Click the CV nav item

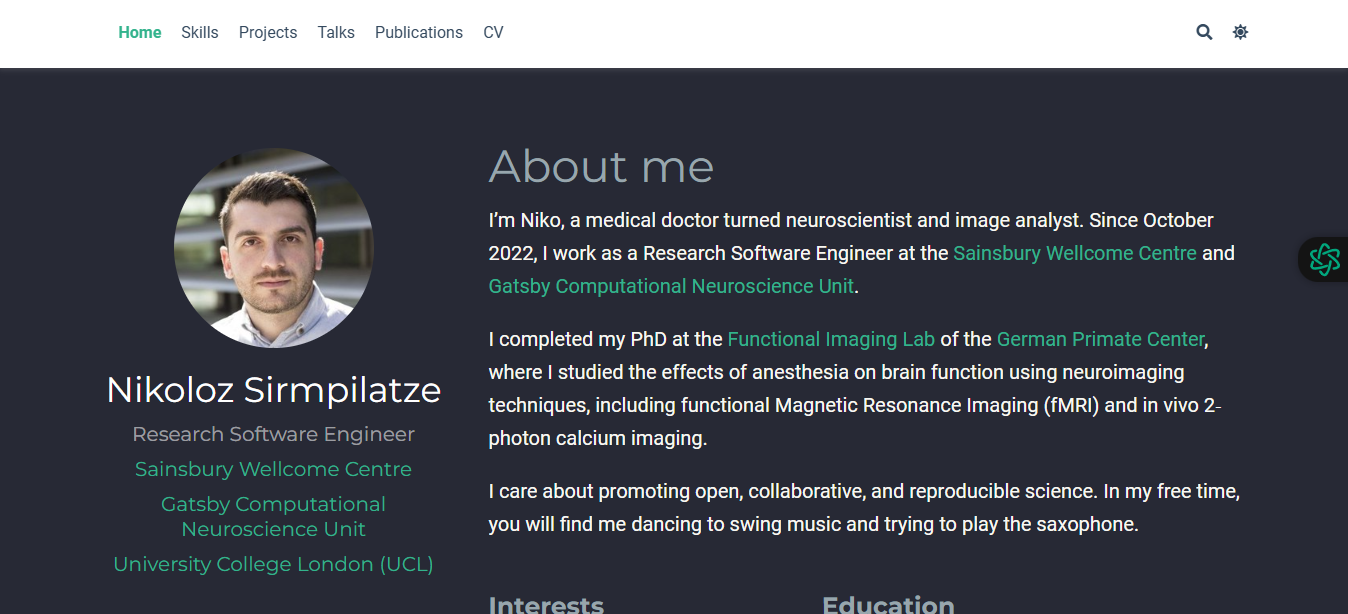coord(493,32)
